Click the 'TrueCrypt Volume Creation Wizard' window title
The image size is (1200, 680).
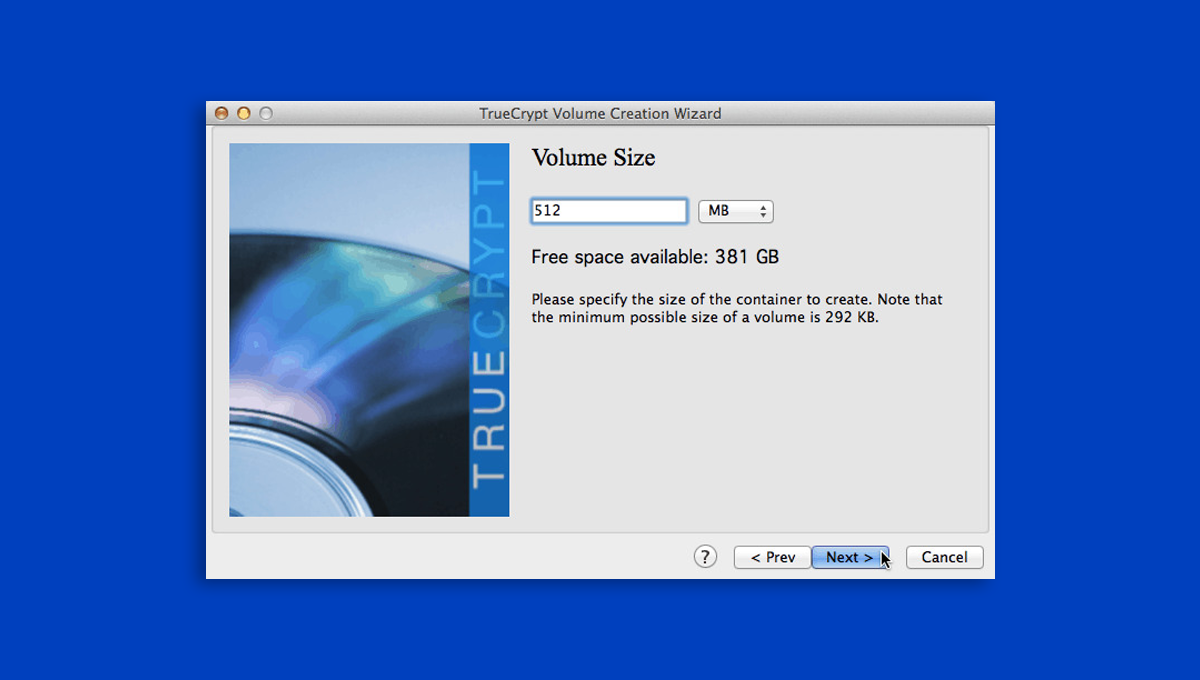(x=600, y=113)
